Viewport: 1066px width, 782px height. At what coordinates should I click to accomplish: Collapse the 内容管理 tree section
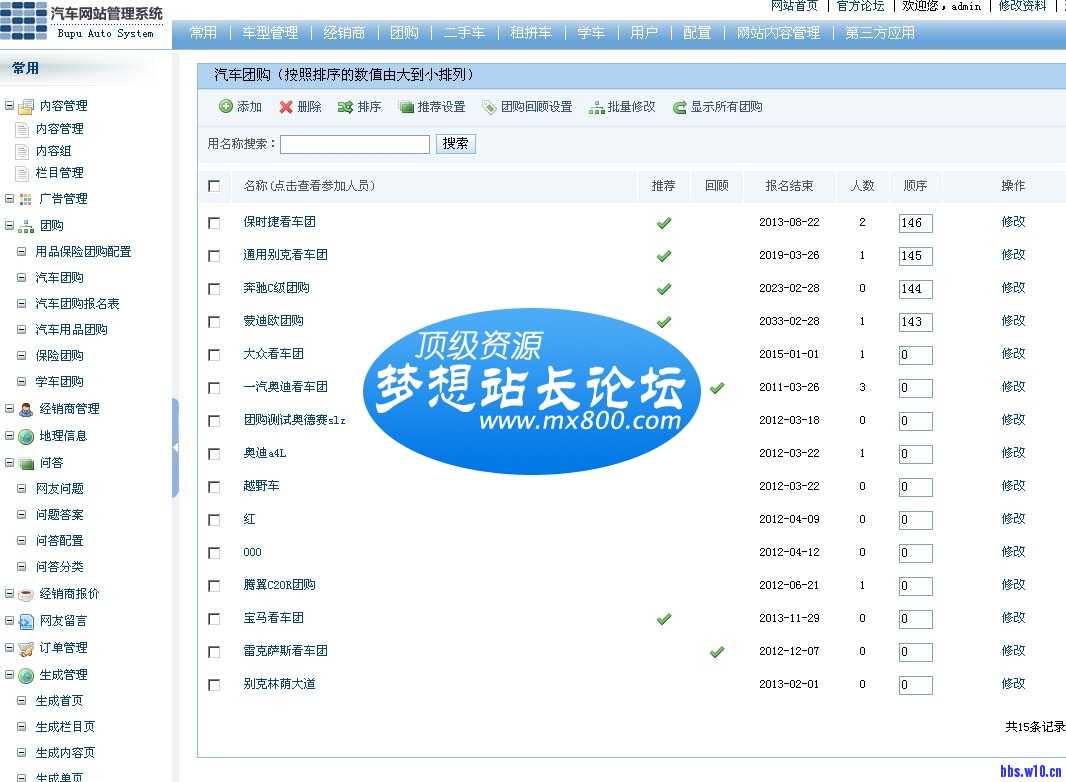pos(9,106)
